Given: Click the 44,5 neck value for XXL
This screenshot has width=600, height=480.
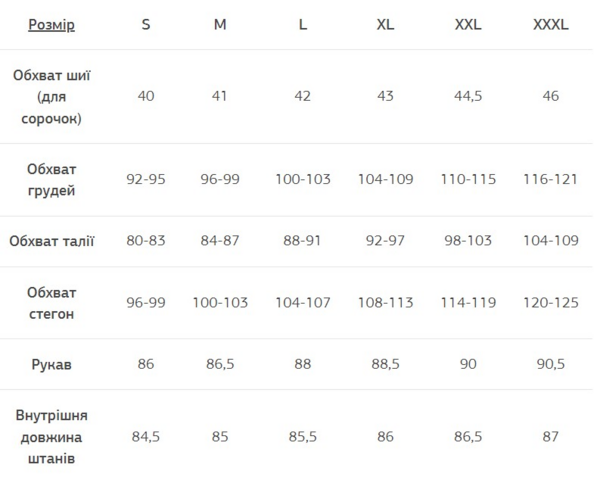Looking at the screenshot, I should [468, 97].
